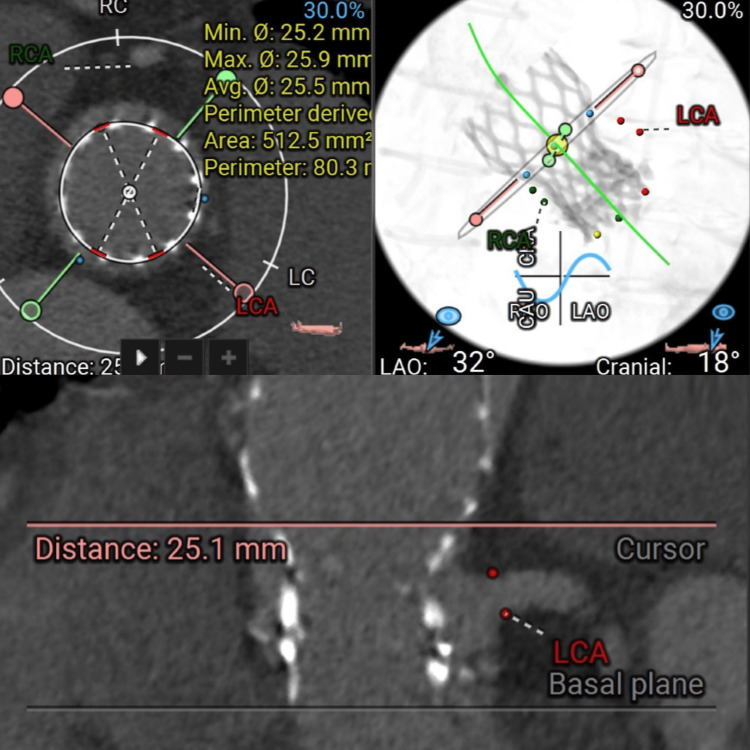Click the 'Min. Ø: 25.2 mm' measurement

point(287,33)
